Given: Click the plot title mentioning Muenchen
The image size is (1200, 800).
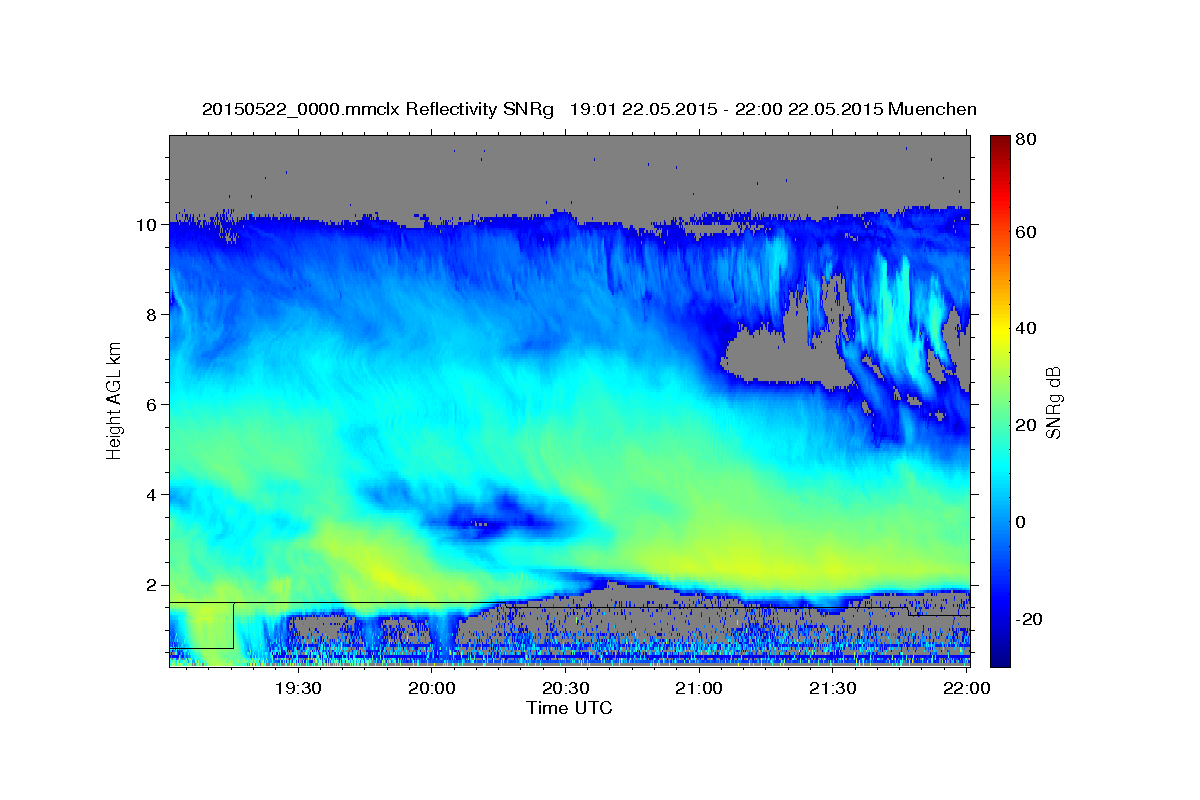Looking at the screenshot, I should click(589, 109).
